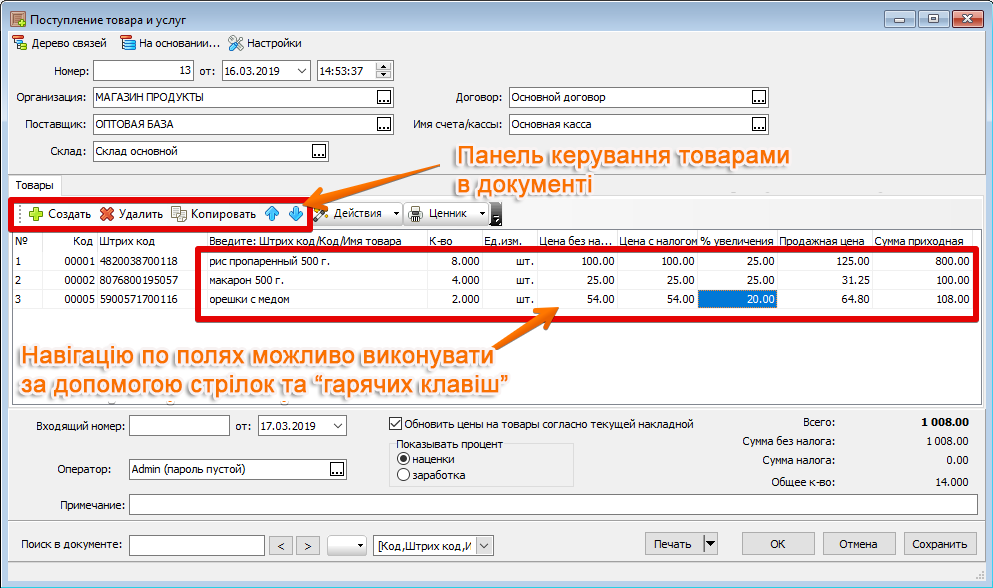Open the Поставщик selection ellipsis
993x588 pixels.
pos(384,124)
